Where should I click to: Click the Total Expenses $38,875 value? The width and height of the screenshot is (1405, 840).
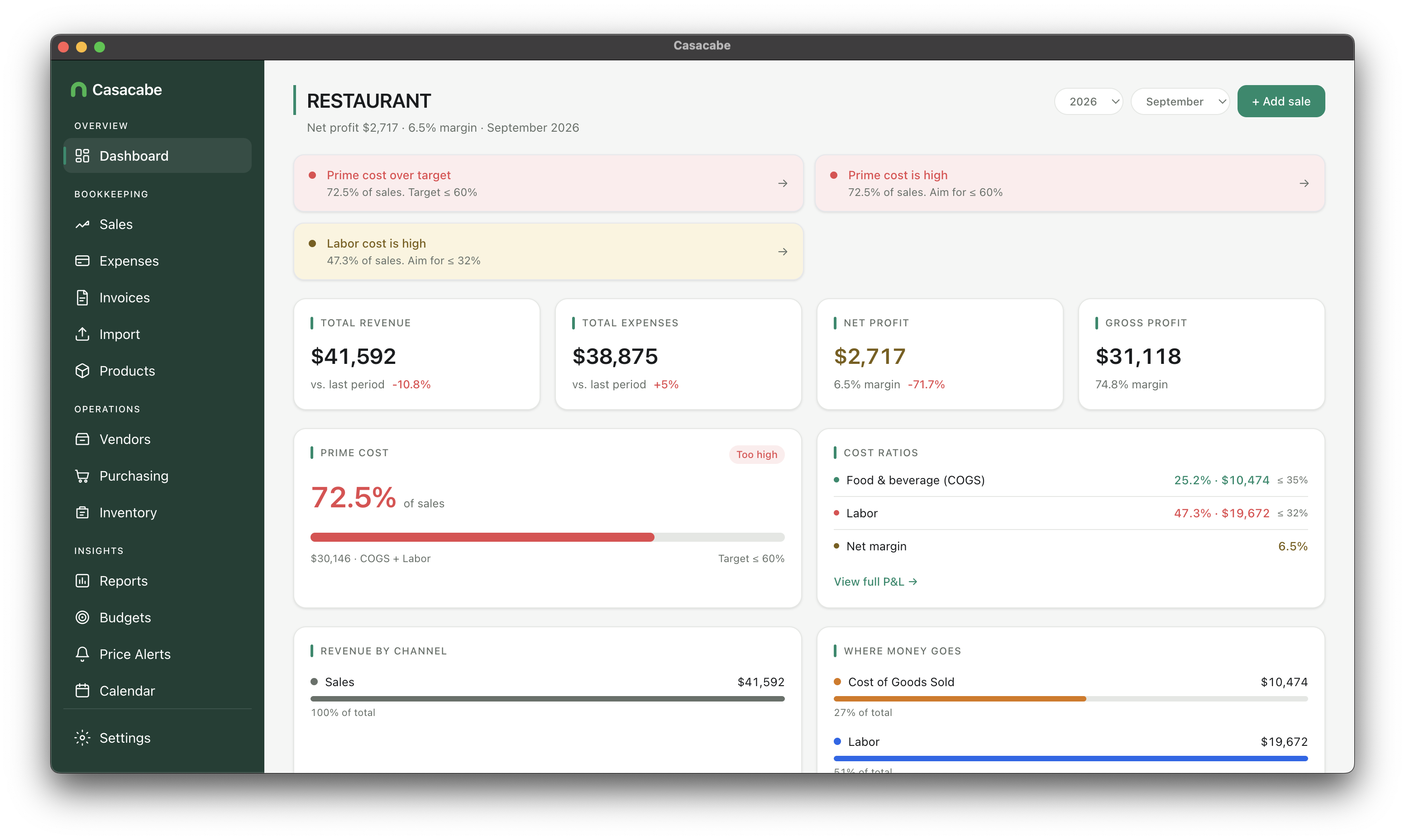pos(615,357)
